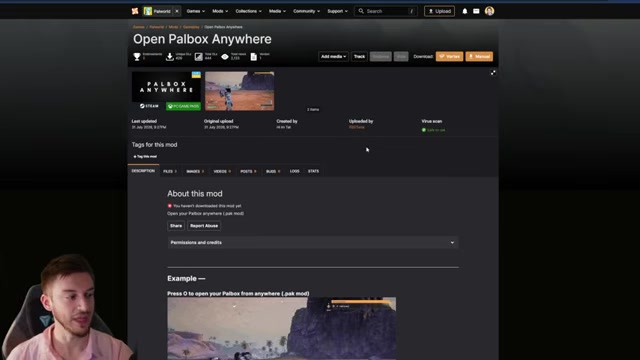Switch to the Images tab

[x=195, y=171]
